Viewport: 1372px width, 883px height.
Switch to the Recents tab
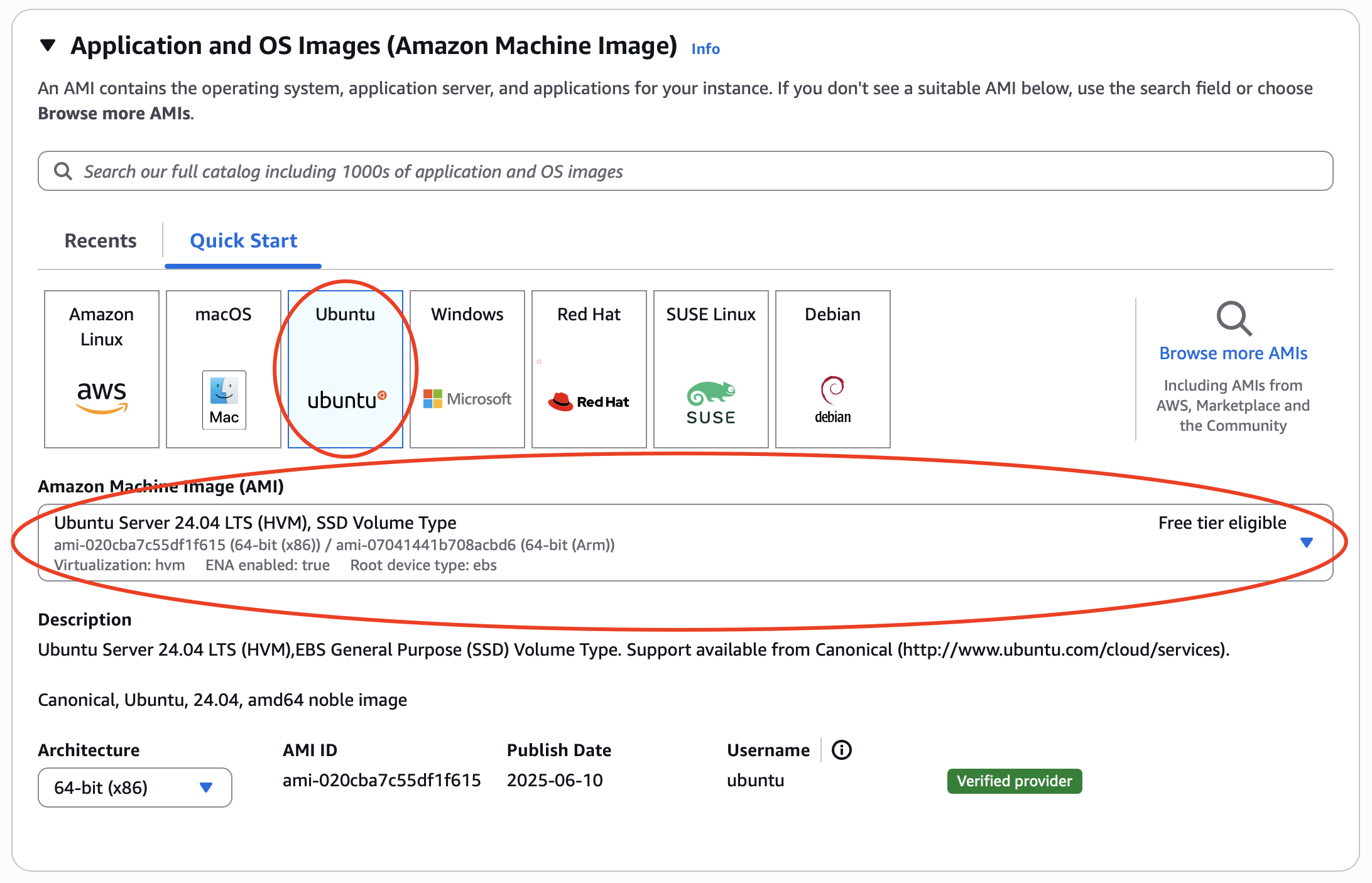tap(101, 241)
